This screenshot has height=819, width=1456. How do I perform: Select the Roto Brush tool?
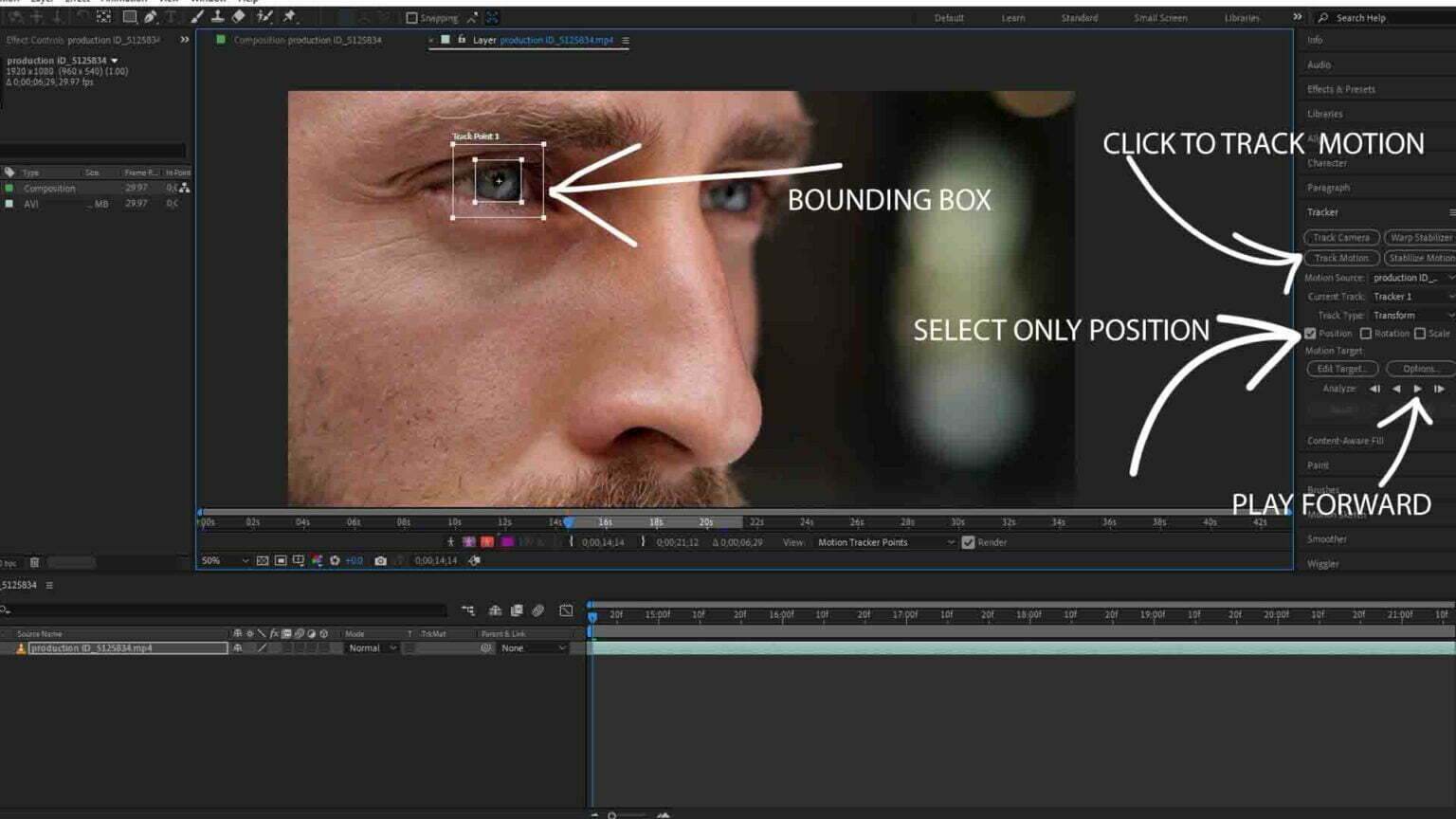coord(264,17)
